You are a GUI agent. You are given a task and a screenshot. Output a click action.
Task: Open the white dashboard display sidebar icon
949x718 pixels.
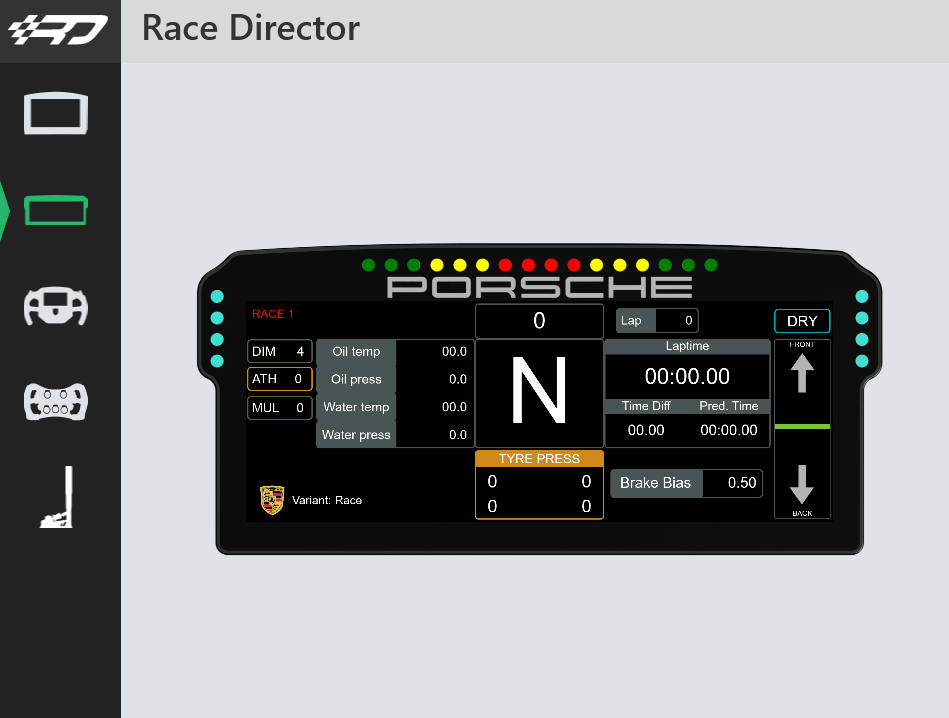(x=56, y=113)
